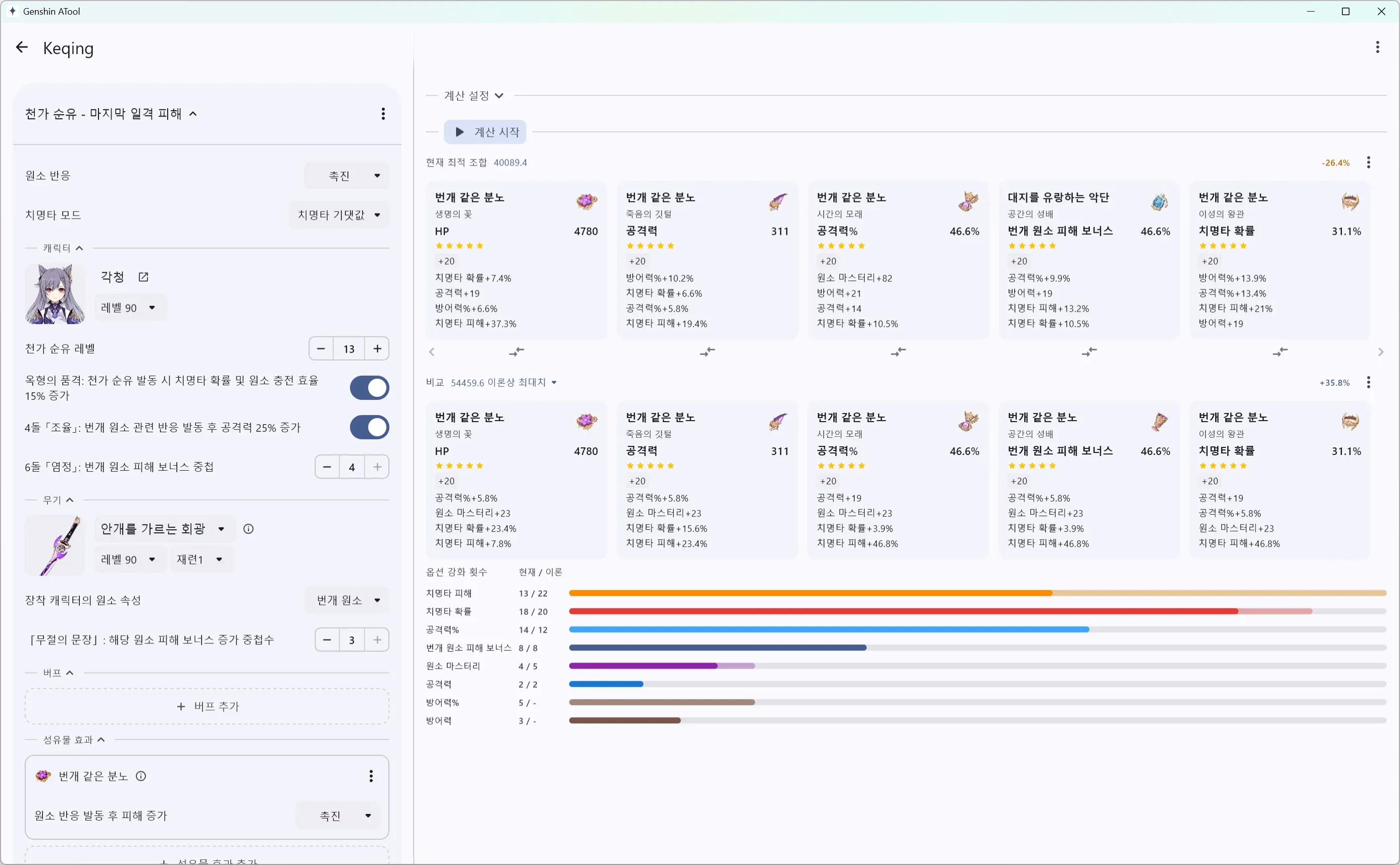Open the 안개를 가르는 회광 weapon dropdown
The image size is (1400, 865).
(x=164, y=529)
